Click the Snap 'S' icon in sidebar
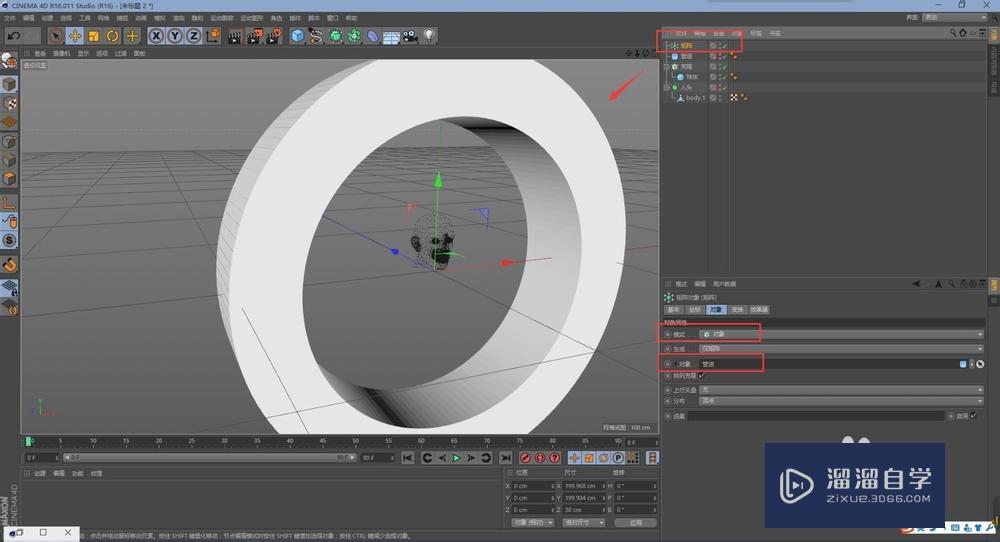Image resolution: width=1000 pixels, height=542 pixels. point(9,240)
